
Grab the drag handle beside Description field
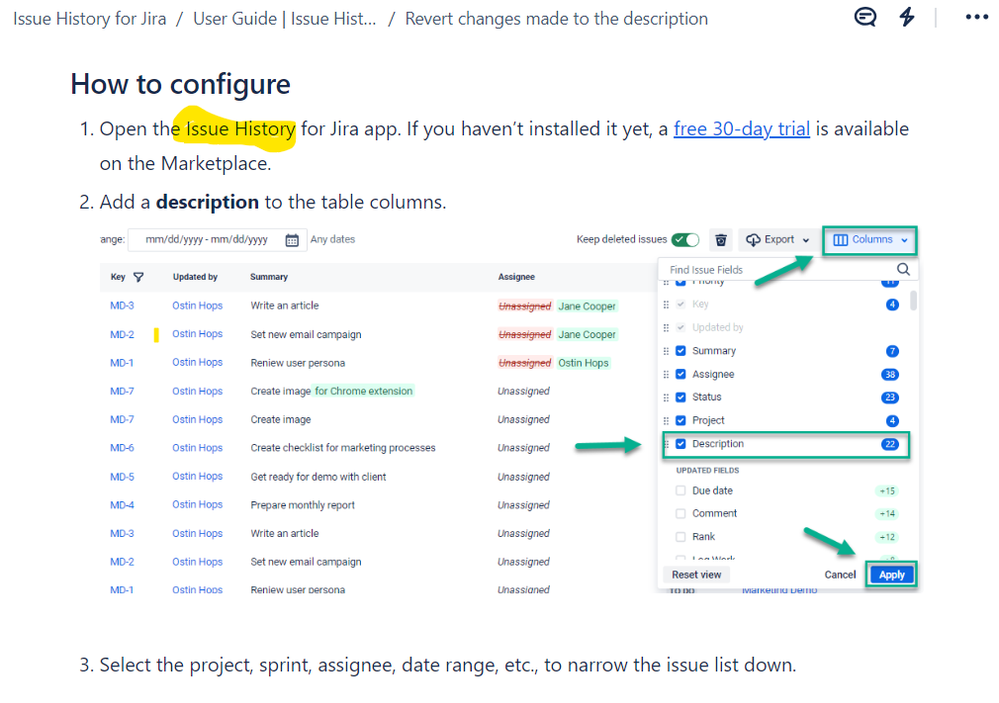tap(666, 444)
